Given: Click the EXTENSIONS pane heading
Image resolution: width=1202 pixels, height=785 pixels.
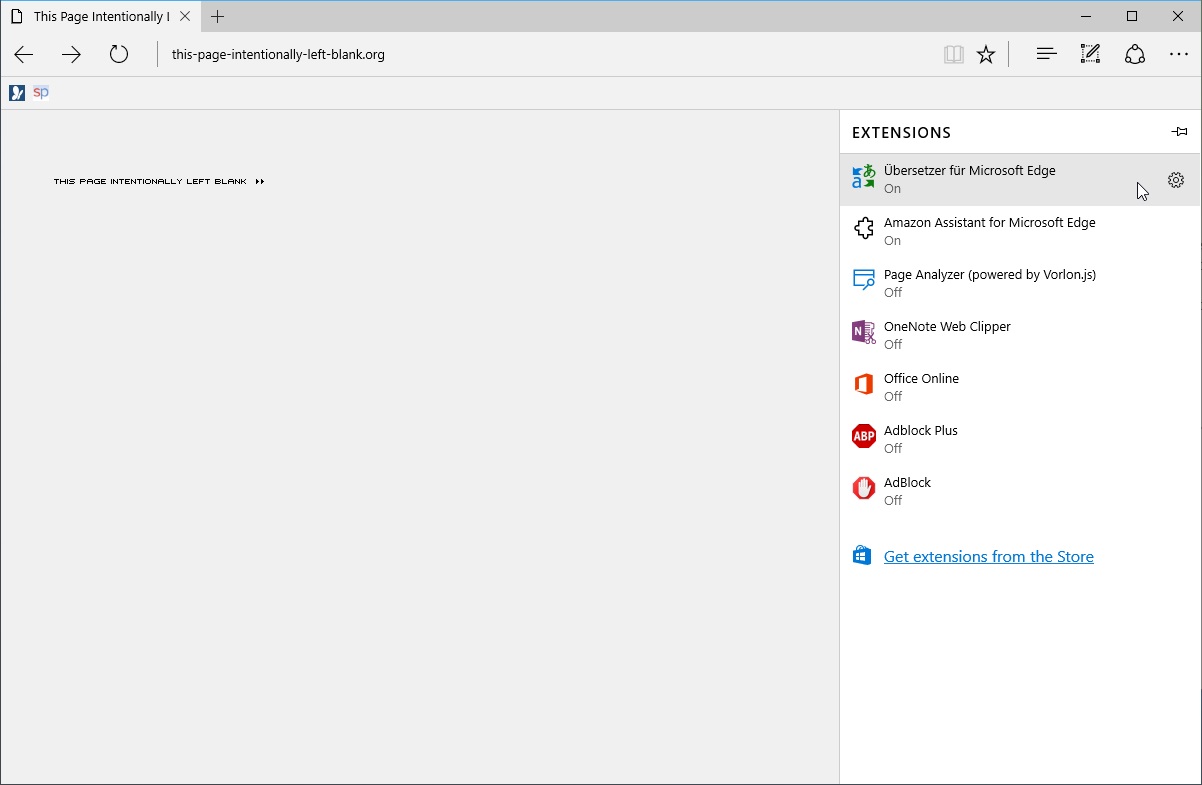Looking at the screenshot, I should [x=901, y=132].
